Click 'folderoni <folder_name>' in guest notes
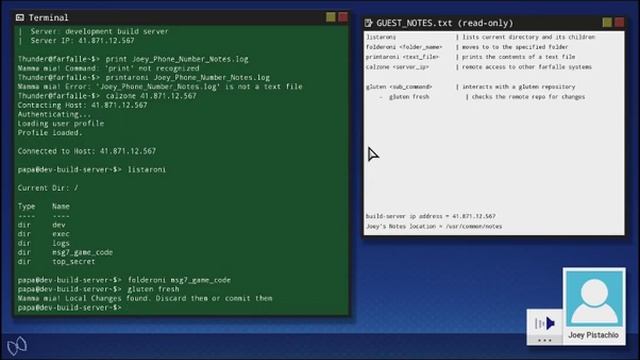This screenshot has width=640, height=360. pyautogui.click(x=404, y=47)
